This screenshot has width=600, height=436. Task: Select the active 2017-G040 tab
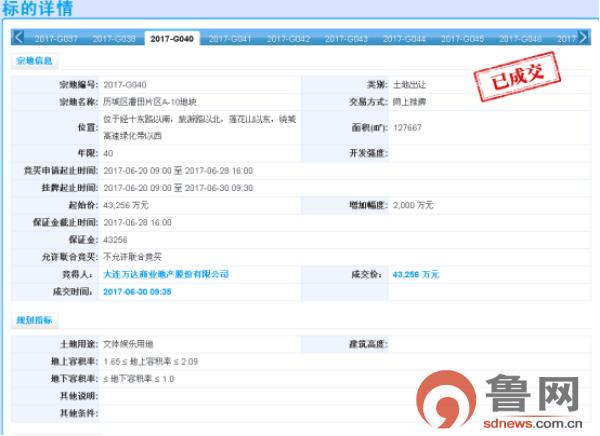point(172,38)
